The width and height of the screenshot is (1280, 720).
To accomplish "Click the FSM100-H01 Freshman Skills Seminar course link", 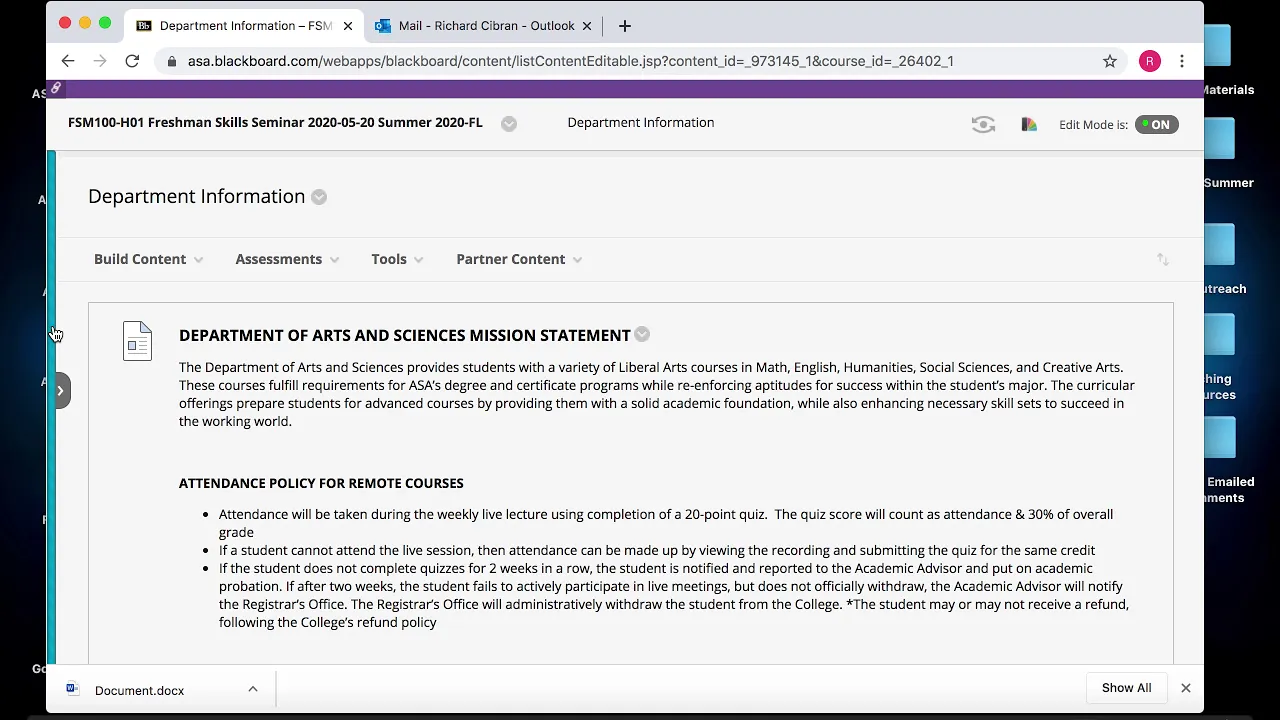I will (x=275, y=122).
